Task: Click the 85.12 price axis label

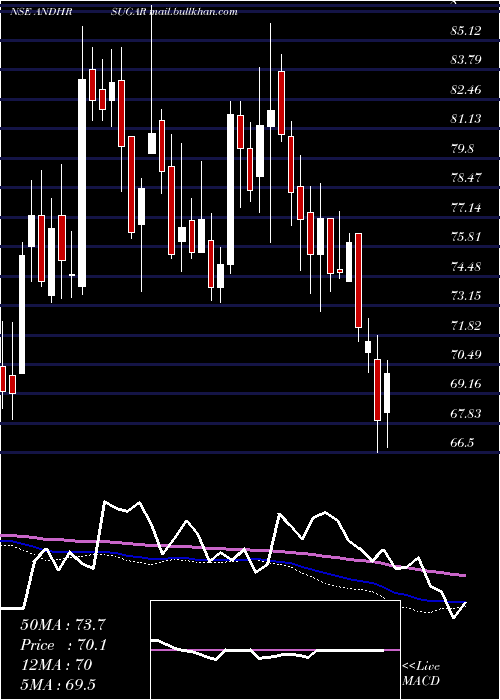Action: click(x=467, y=31)
